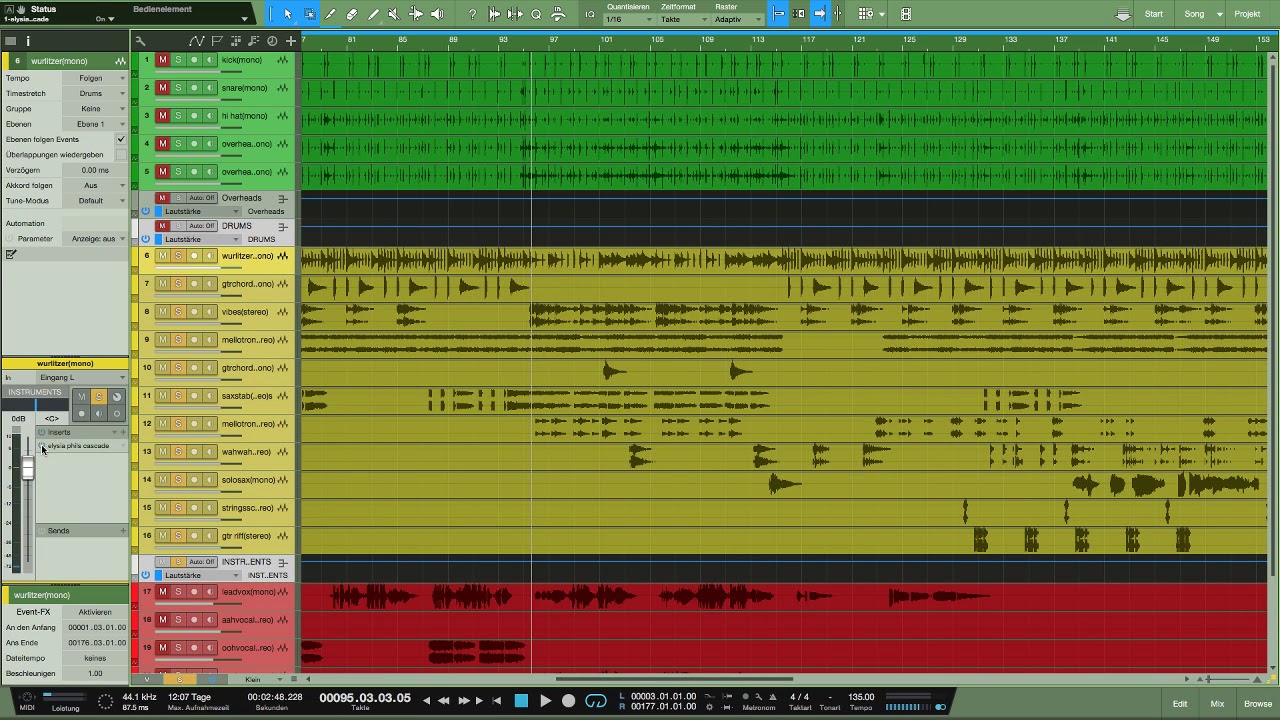The width and height of the screenshot is (1280, 720).
Task: Select the Range tool
Action: [x=309, y=14]
